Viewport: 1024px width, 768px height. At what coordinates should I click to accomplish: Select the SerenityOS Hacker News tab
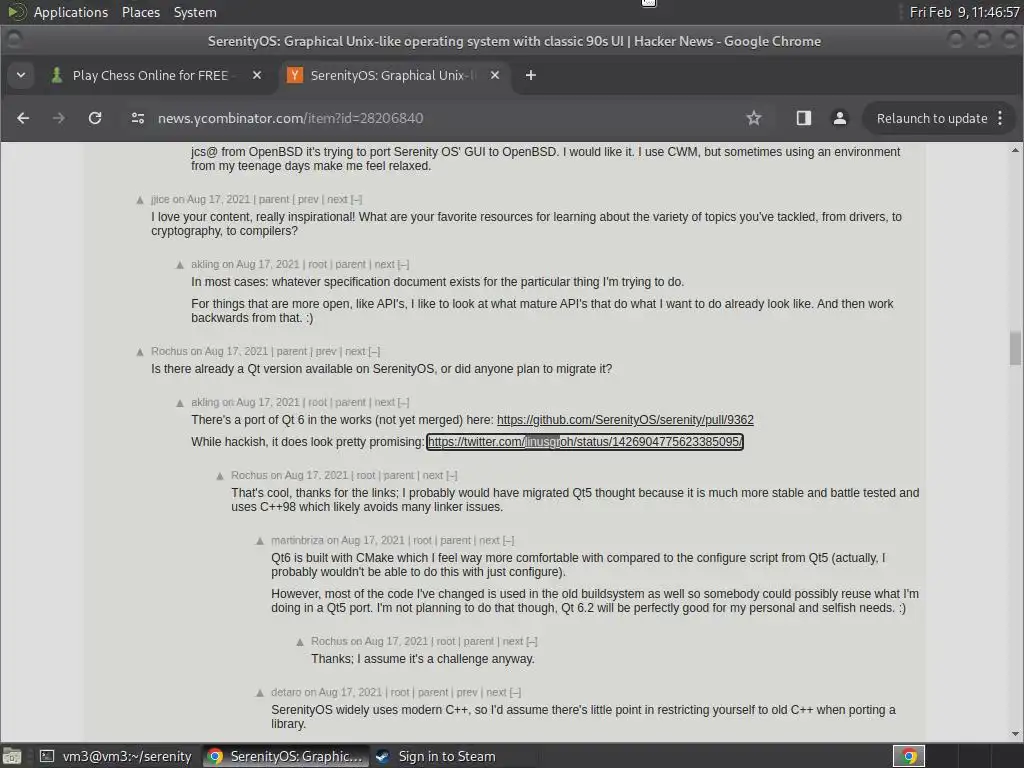click(x=395, y=75)
